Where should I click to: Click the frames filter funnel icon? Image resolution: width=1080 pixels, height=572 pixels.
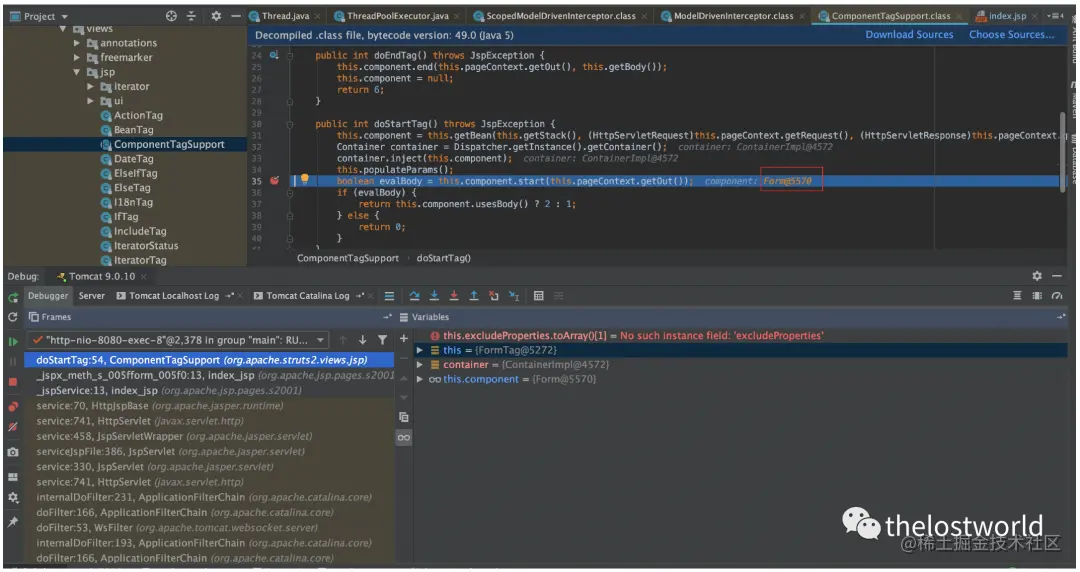click(382, 340)
